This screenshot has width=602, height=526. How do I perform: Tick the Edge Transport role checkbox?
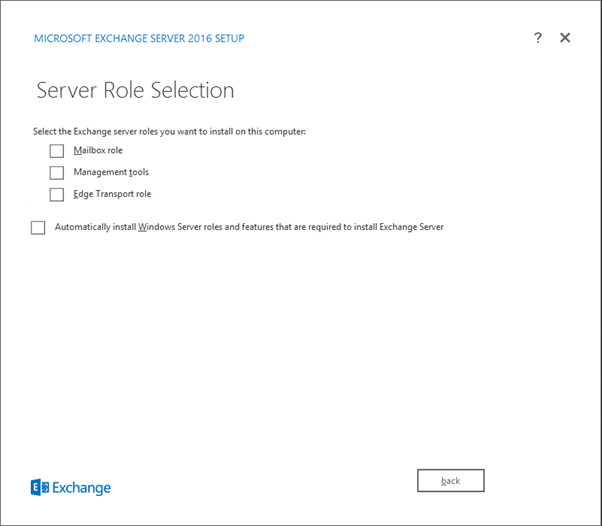57,195
